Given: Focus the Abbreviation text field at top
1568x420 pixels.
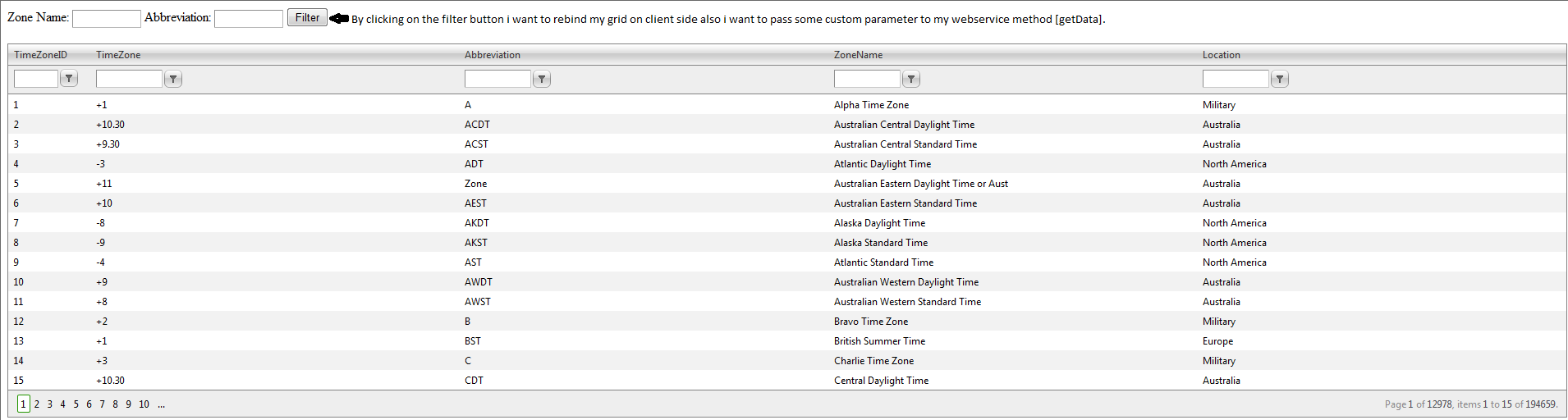Looking at the screenshot, I should (x=249, y=18).
